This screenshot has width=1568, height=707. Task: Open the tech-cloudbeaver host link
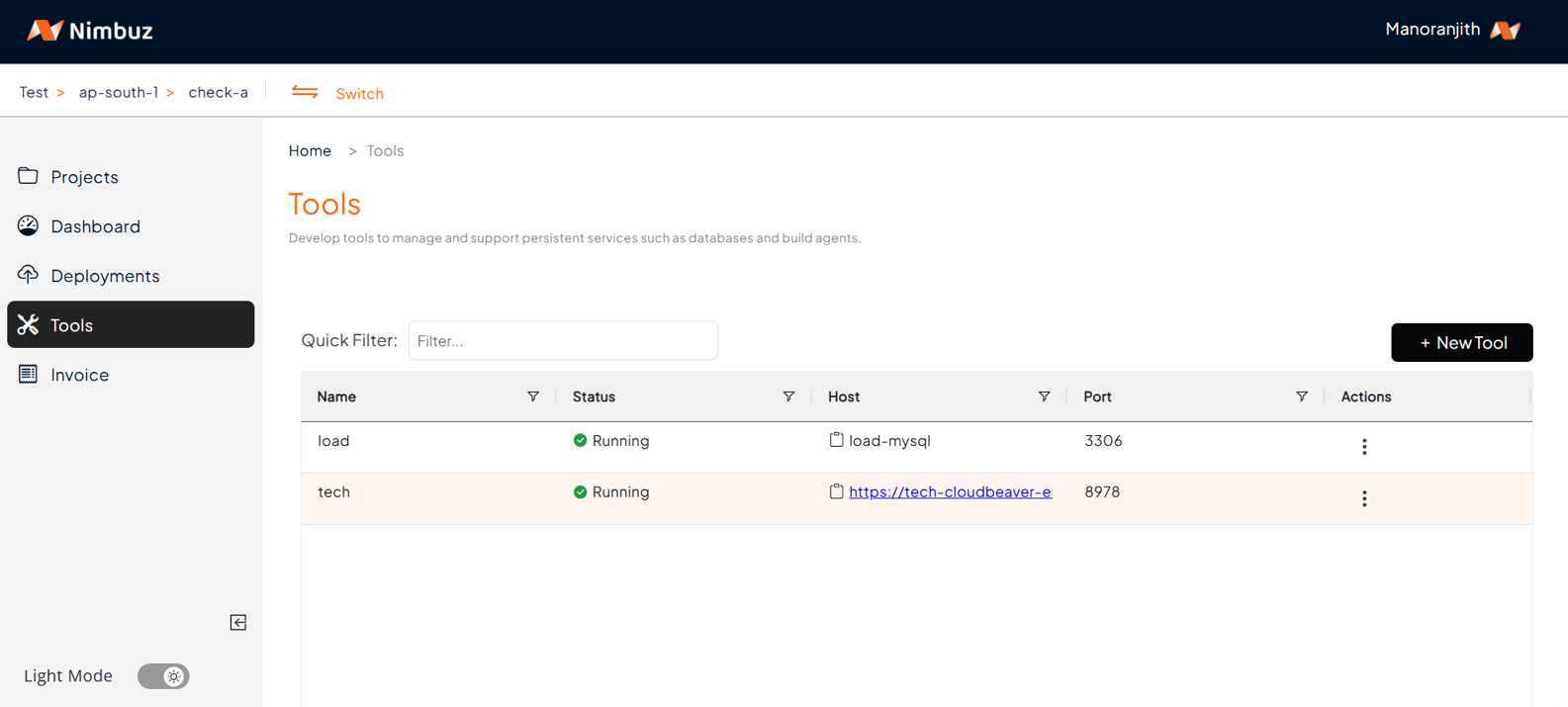pyautogui.click(x=950, y=491)
